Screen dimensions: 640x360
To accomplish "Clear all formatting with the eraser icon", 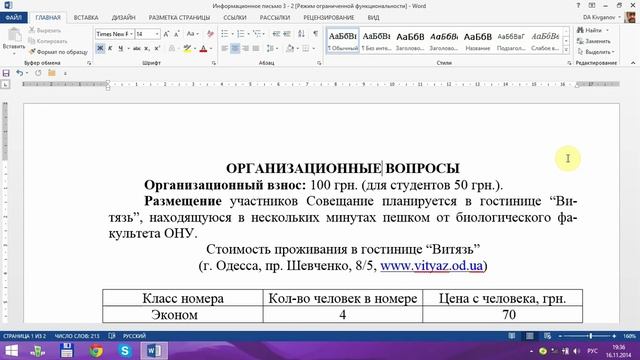I will [210, 34].
